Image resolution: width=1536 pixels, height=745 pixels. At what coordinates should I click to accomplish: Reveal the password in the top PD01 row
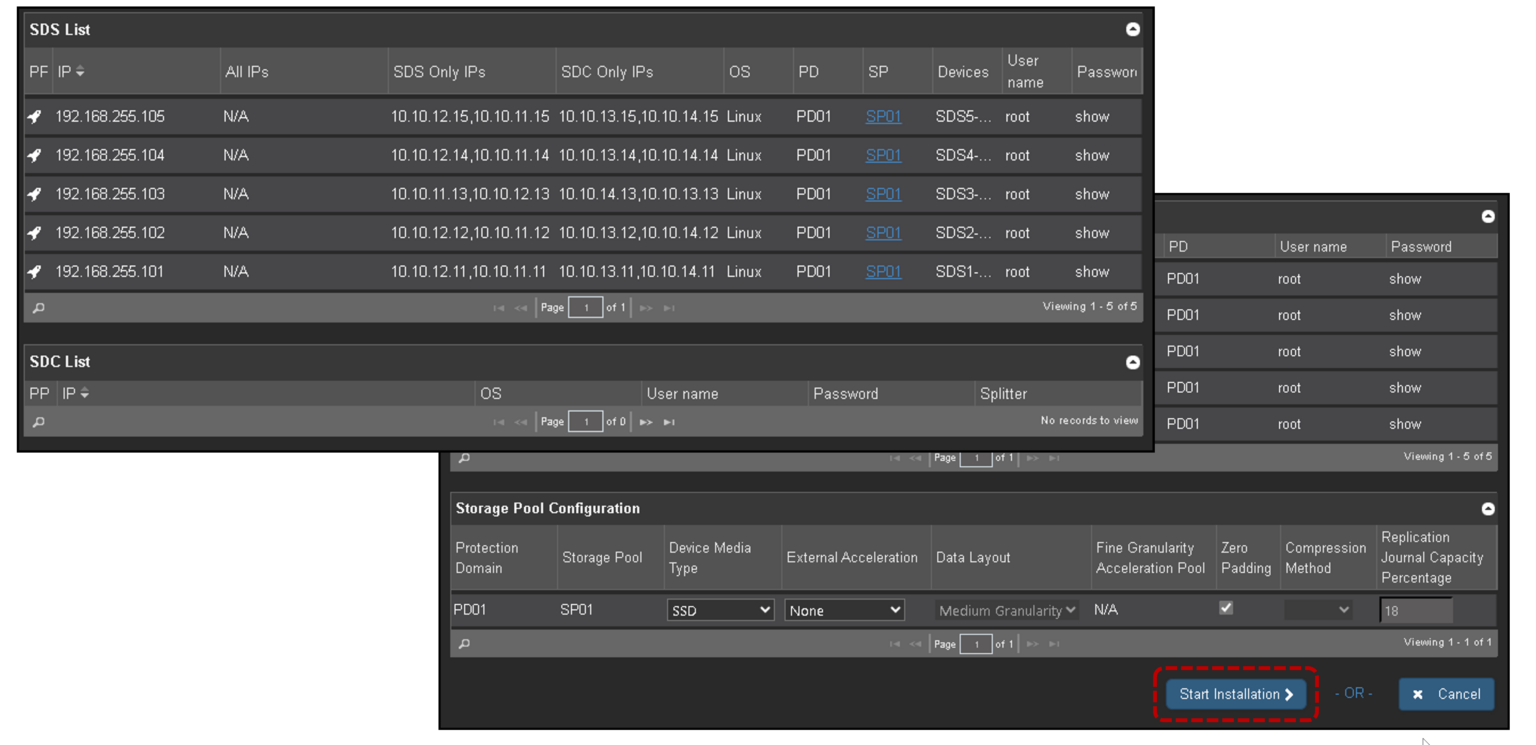[x=1404, y=279]
